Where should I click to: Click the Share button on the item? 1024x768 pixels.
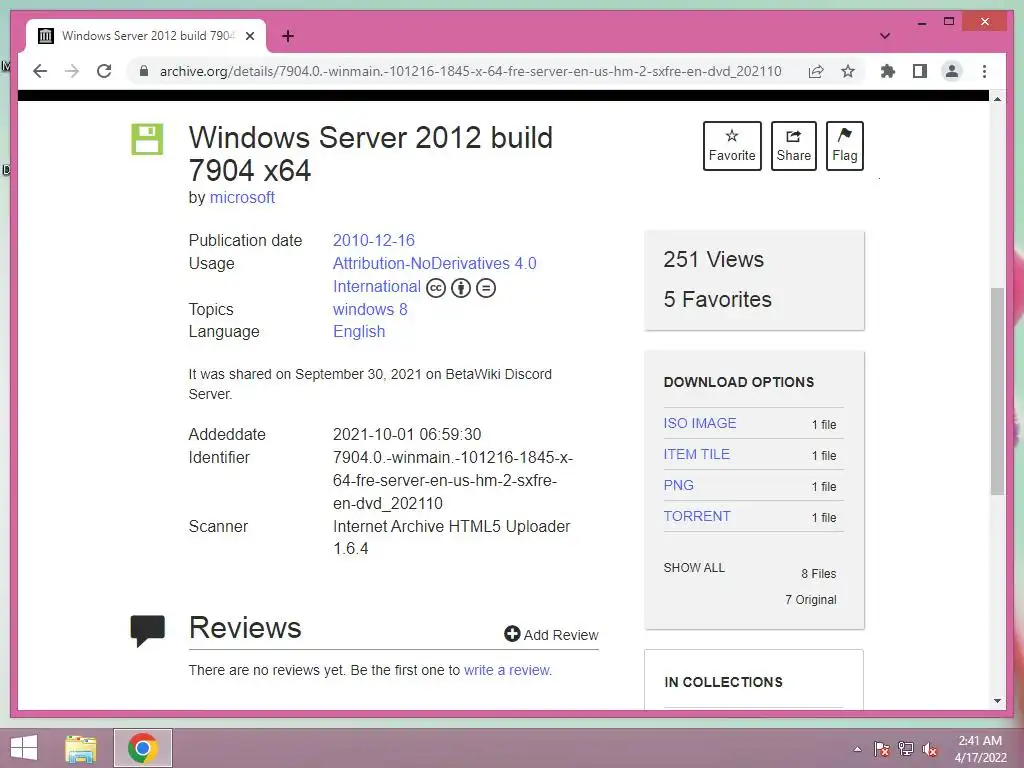click(793, 146)
